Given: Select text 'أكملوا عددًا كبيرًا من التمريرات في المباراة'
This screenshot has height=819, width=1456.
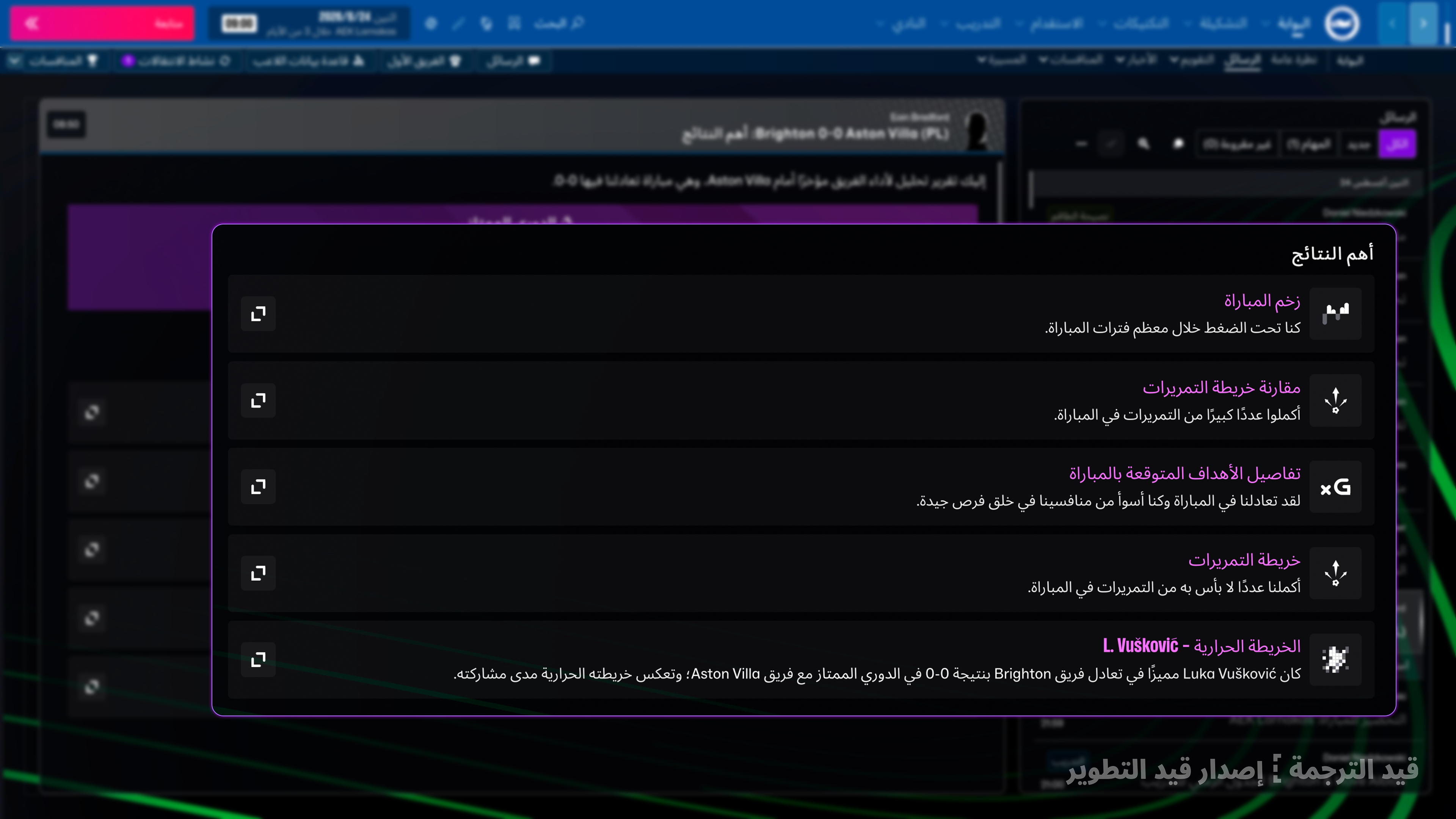Looking at the screenshot, I should click(x=1178, y=415).
